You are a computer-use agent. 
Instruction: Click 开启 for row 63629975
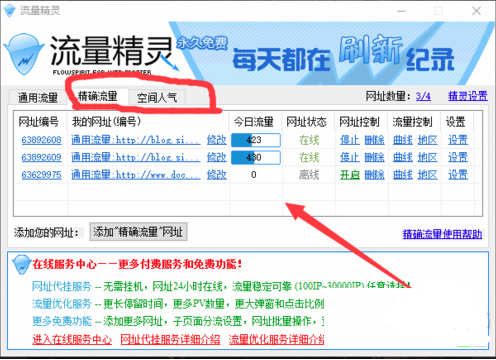pyautogui.click(x=350, y=175)
